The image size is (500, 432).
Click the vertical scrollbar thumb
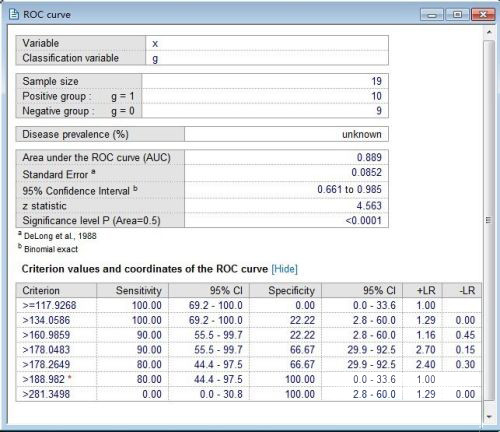[x=489, y=220]
